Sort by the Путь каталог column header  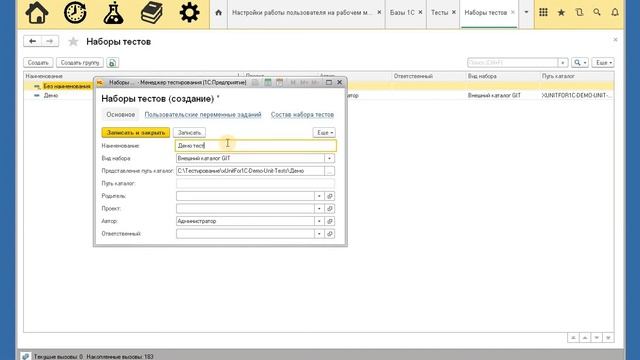[x=577, y=76]
